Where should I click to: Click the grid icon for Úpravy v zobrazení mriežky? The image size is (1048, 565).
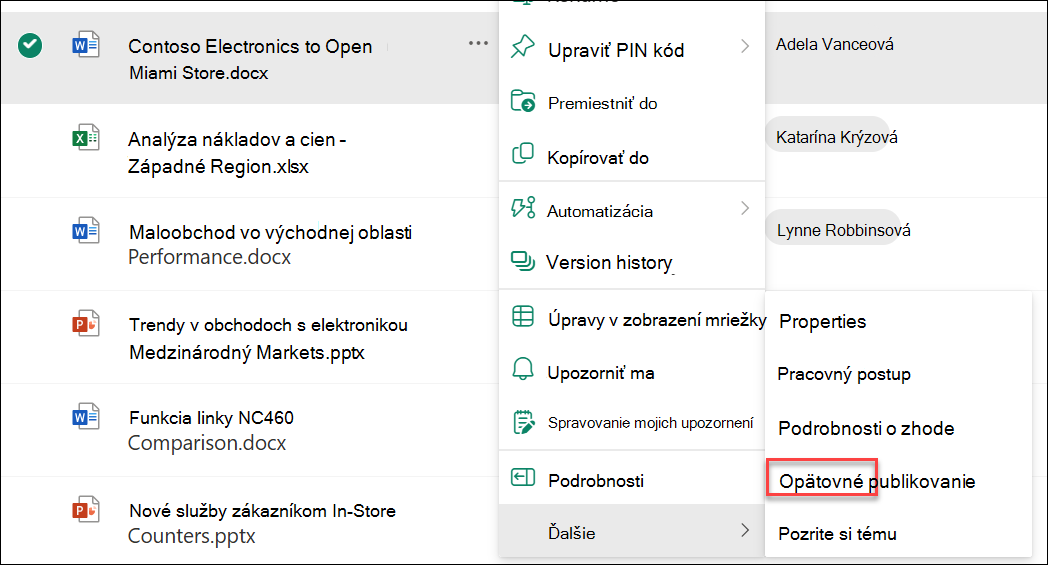523,316
